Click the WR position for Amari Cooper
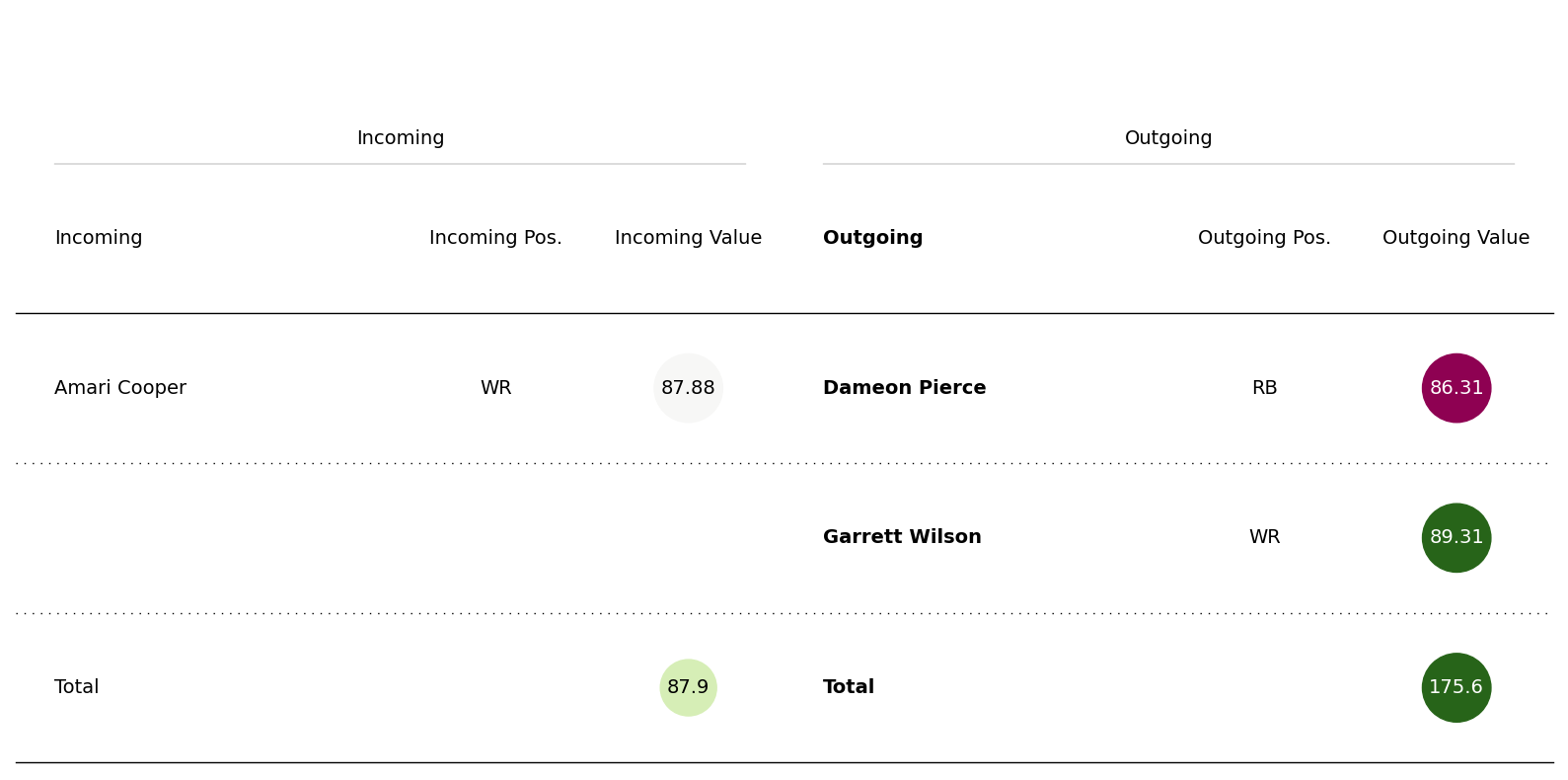1568x780 pixels. click(495, 388)
